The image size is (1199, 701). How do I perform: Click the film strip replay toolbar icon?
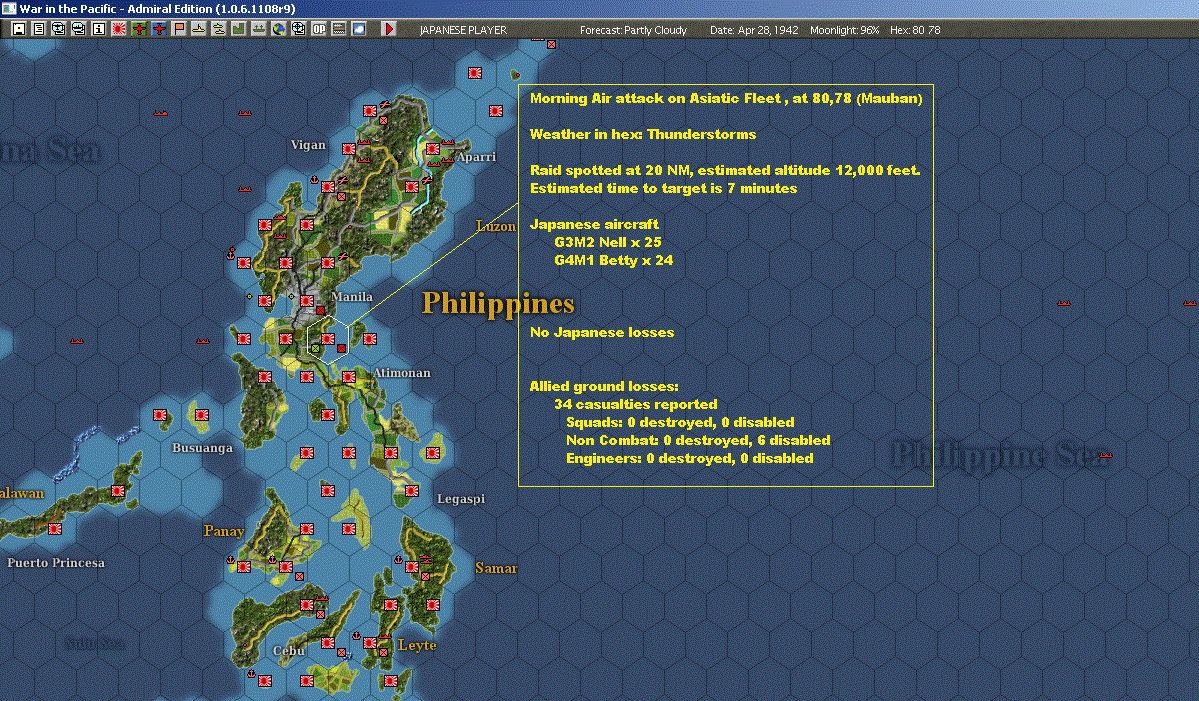338,29
